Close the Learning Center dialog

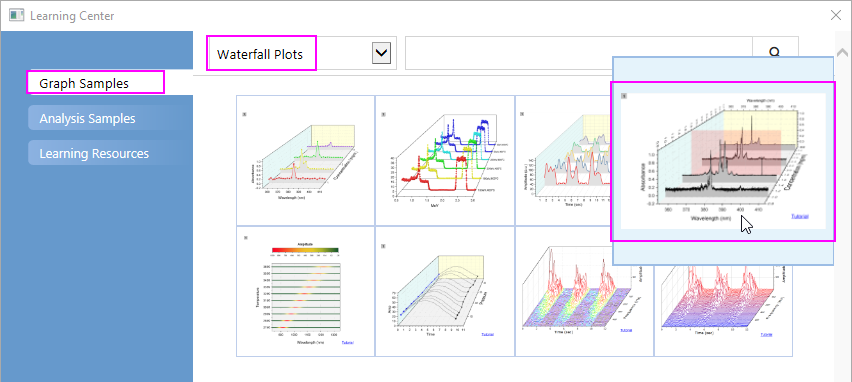pyautogui.click(x=836, y=15)
